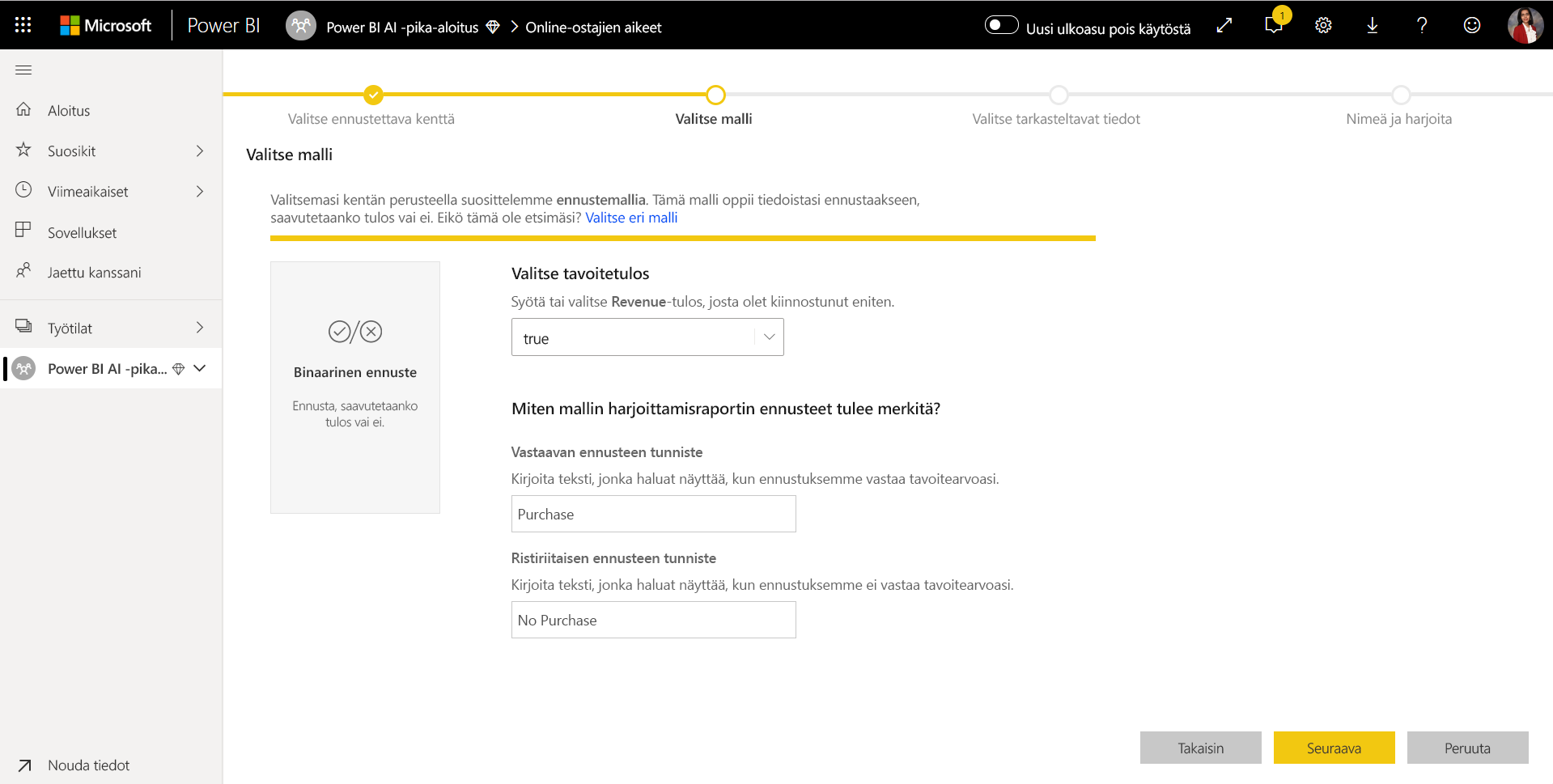Click the No Purchase mismatch label field

(x=653, y=620)
